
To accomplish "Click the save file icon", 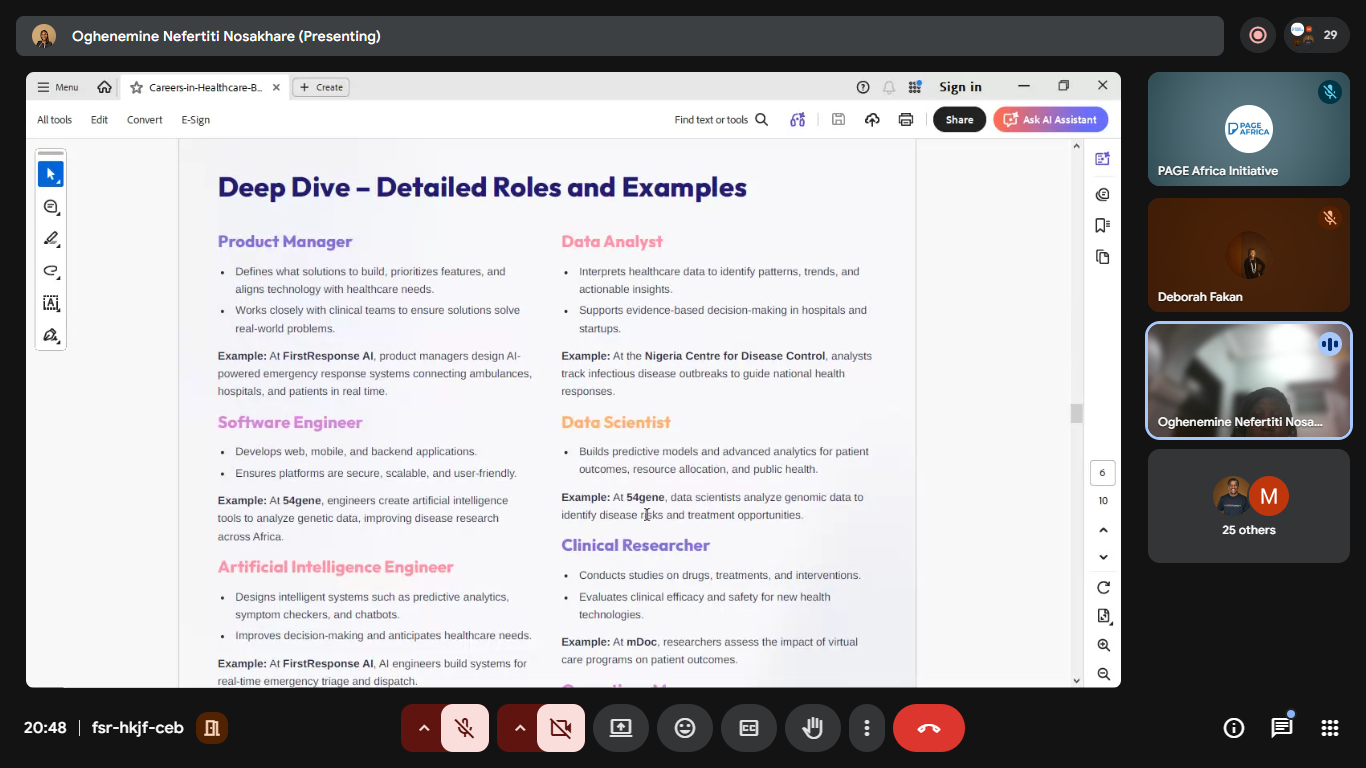I will click(839, 120).
